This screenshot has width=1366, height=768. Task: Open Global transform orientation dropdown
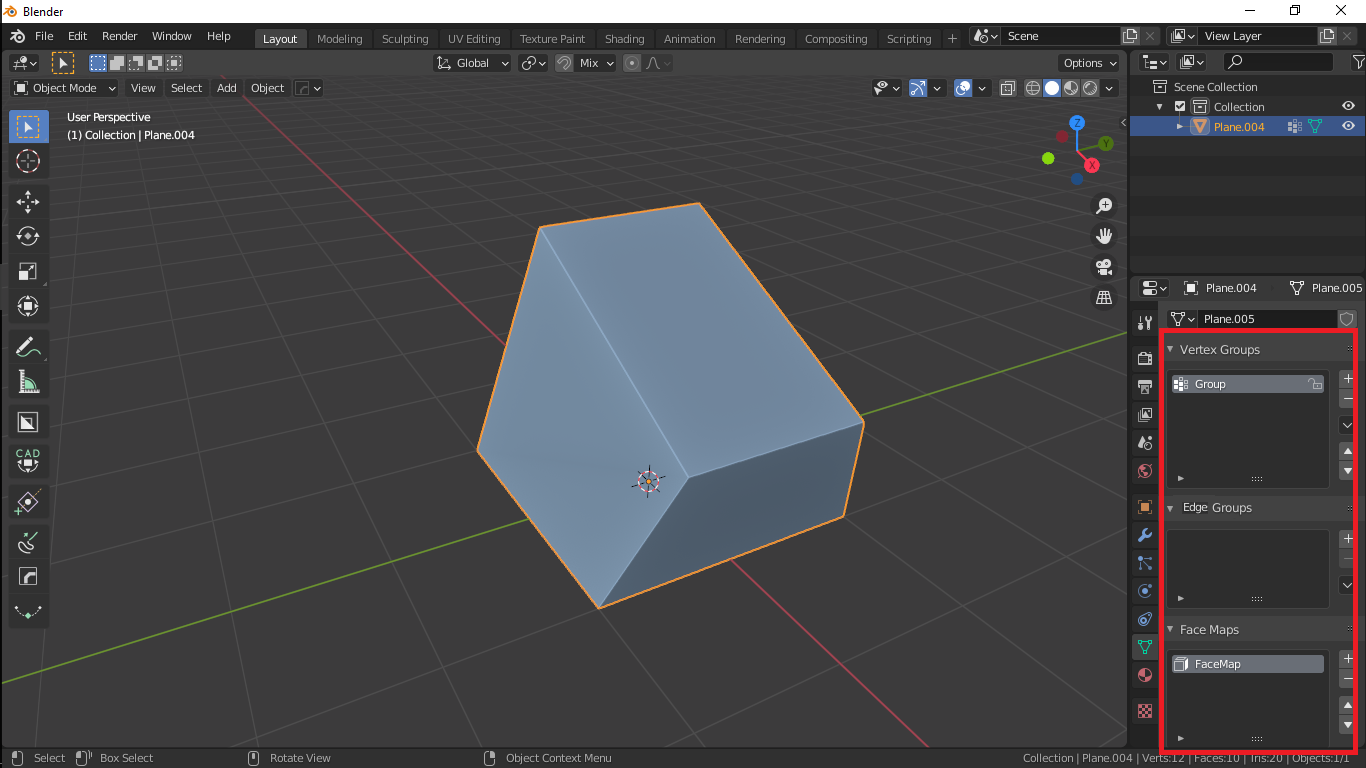point(472,63)
